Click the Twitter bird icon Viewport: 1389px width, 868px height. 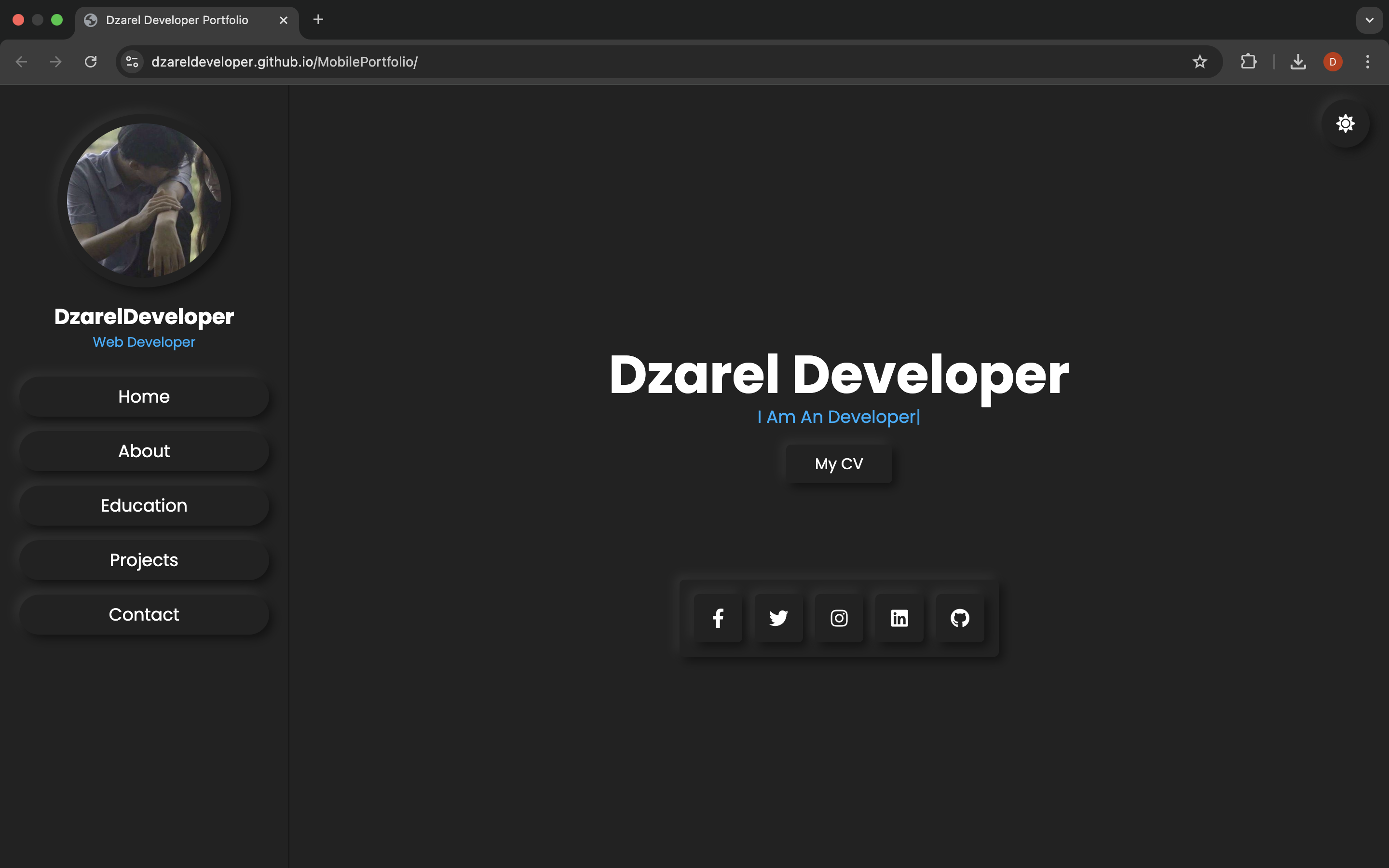click(x=778, y=618)
